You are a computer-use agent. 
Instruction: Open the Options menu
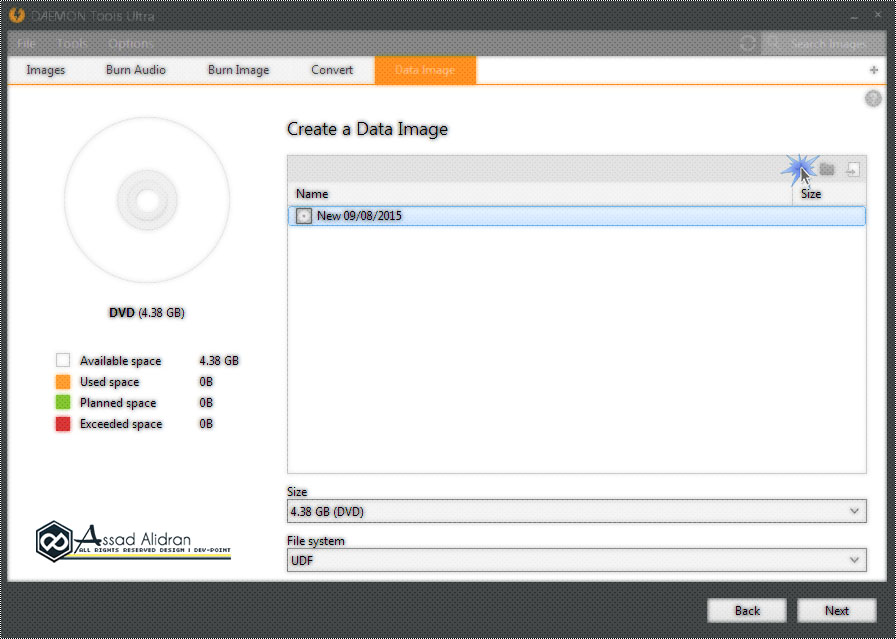pyautogui.click(x=130, y=43)
